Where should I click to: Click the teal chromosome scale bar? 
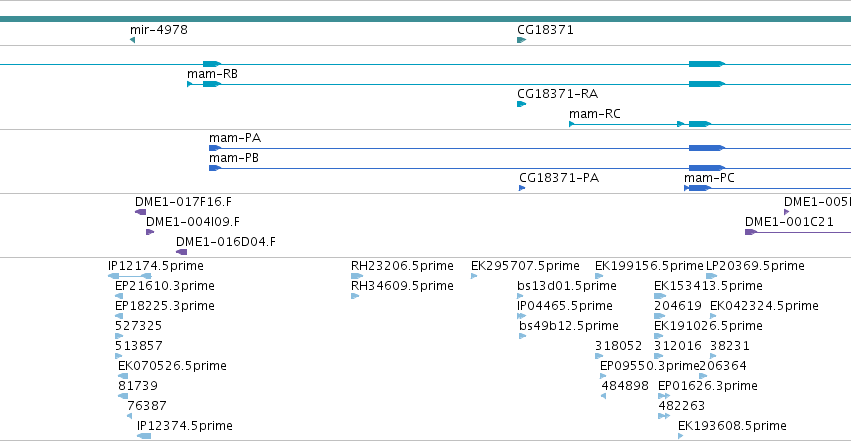(x=426, y=19)
